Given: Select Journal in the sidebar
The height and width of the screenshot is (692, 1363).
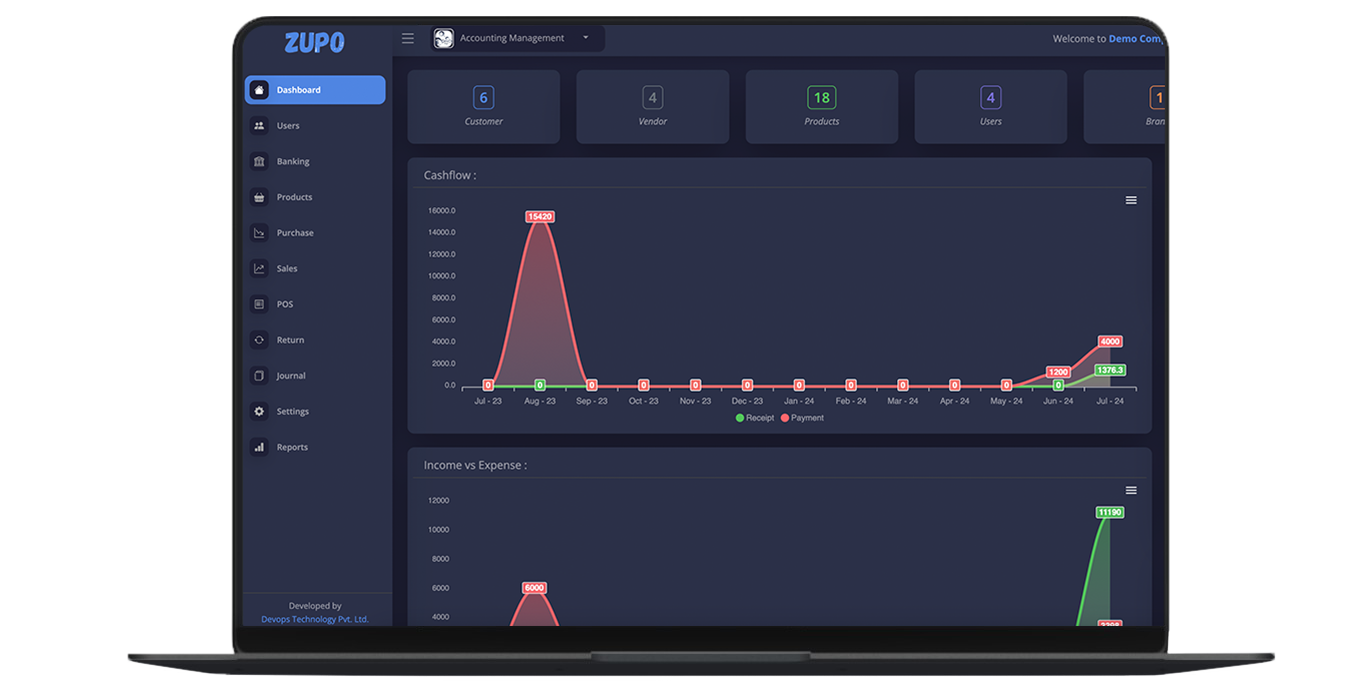Looking at the screenshot, I should click(x=291, y=376).
